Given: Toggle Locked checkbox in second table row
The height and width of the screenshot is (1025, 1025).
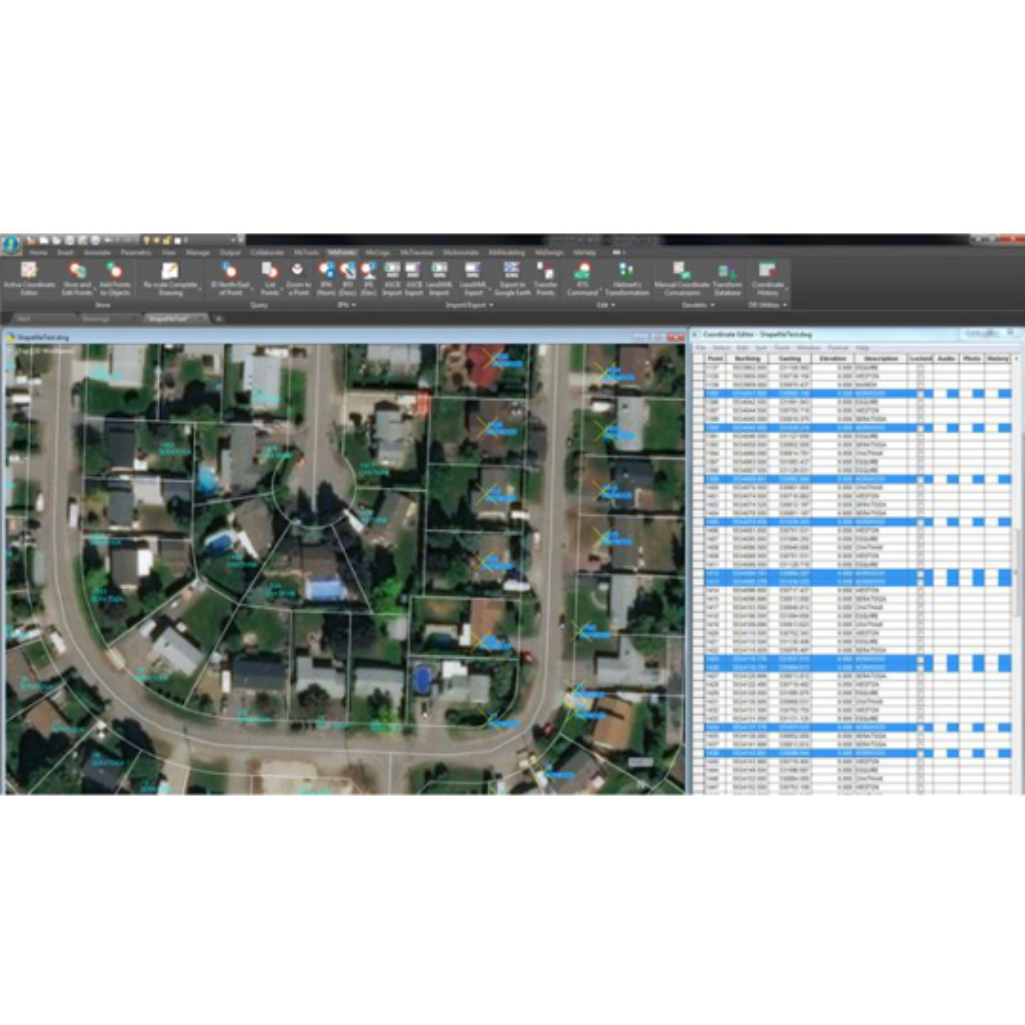Looking at the screenshot, I should (919, 377).
